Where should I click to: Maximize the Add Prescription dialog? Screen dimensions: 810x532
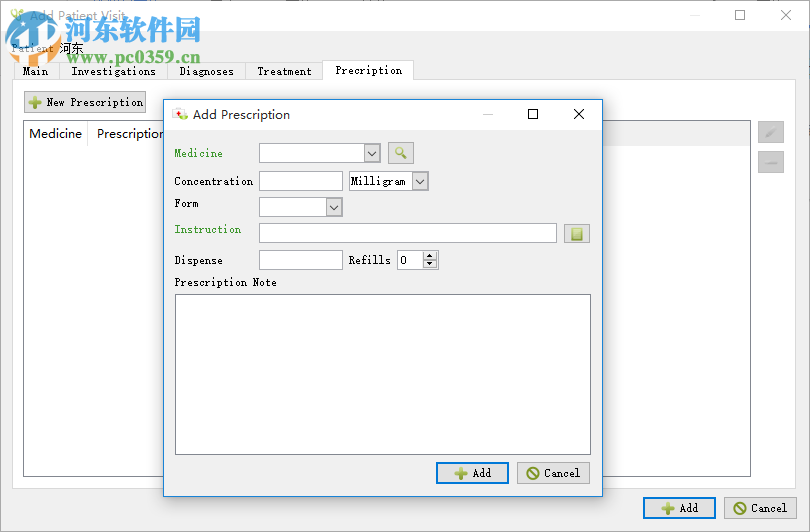click(533, 114)
